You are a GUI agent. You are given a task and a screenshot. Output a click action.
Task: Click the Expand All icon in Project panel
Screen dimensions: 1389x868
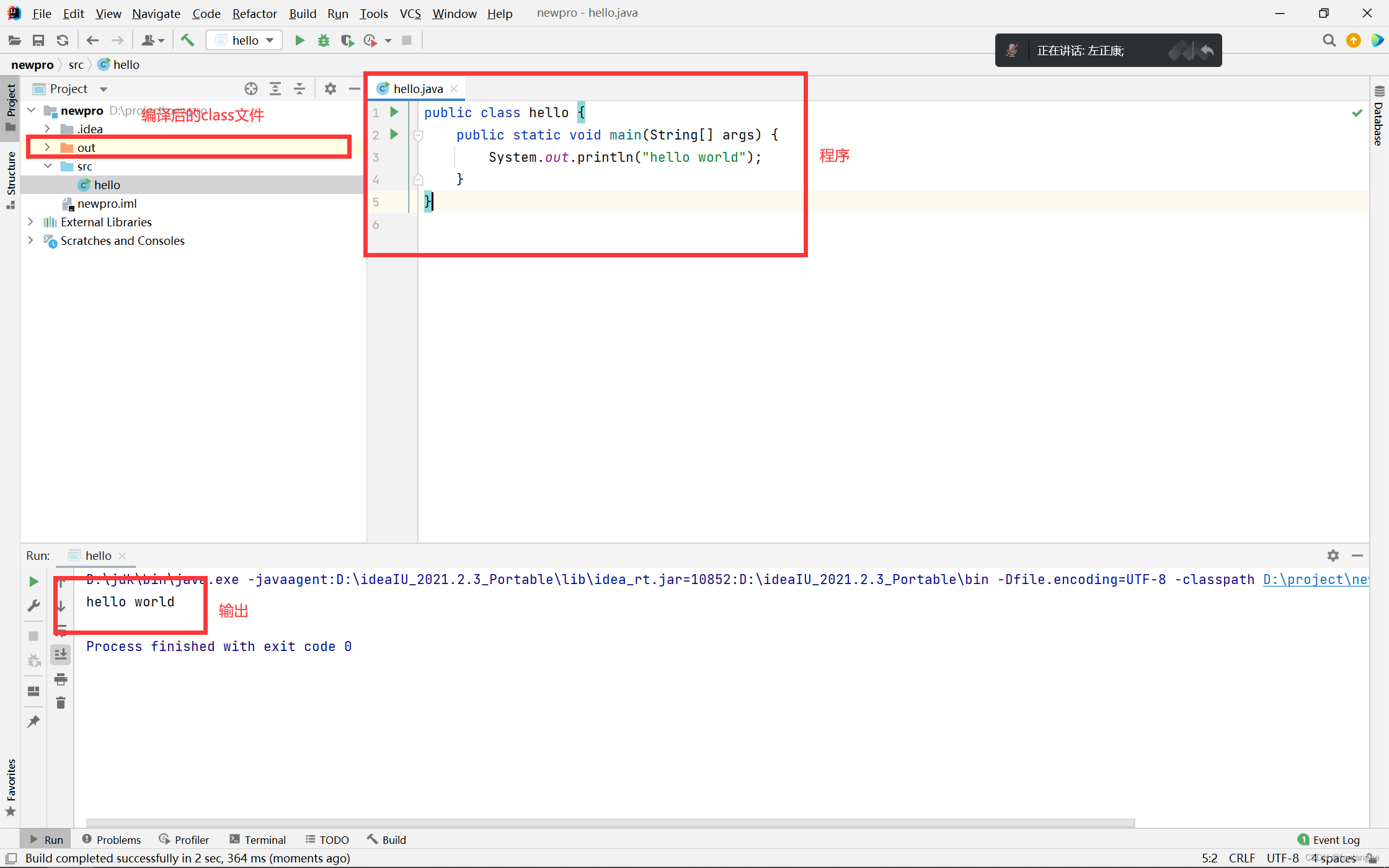(275, 89)
